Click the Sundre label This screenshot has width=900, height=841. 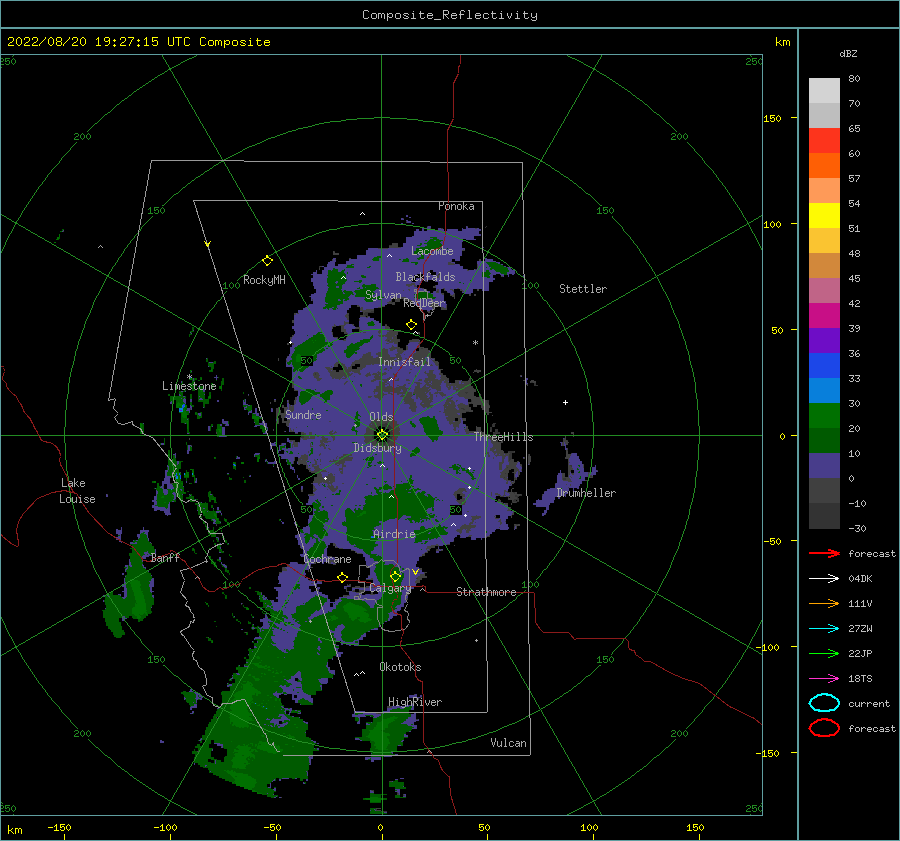pos(303,414)
